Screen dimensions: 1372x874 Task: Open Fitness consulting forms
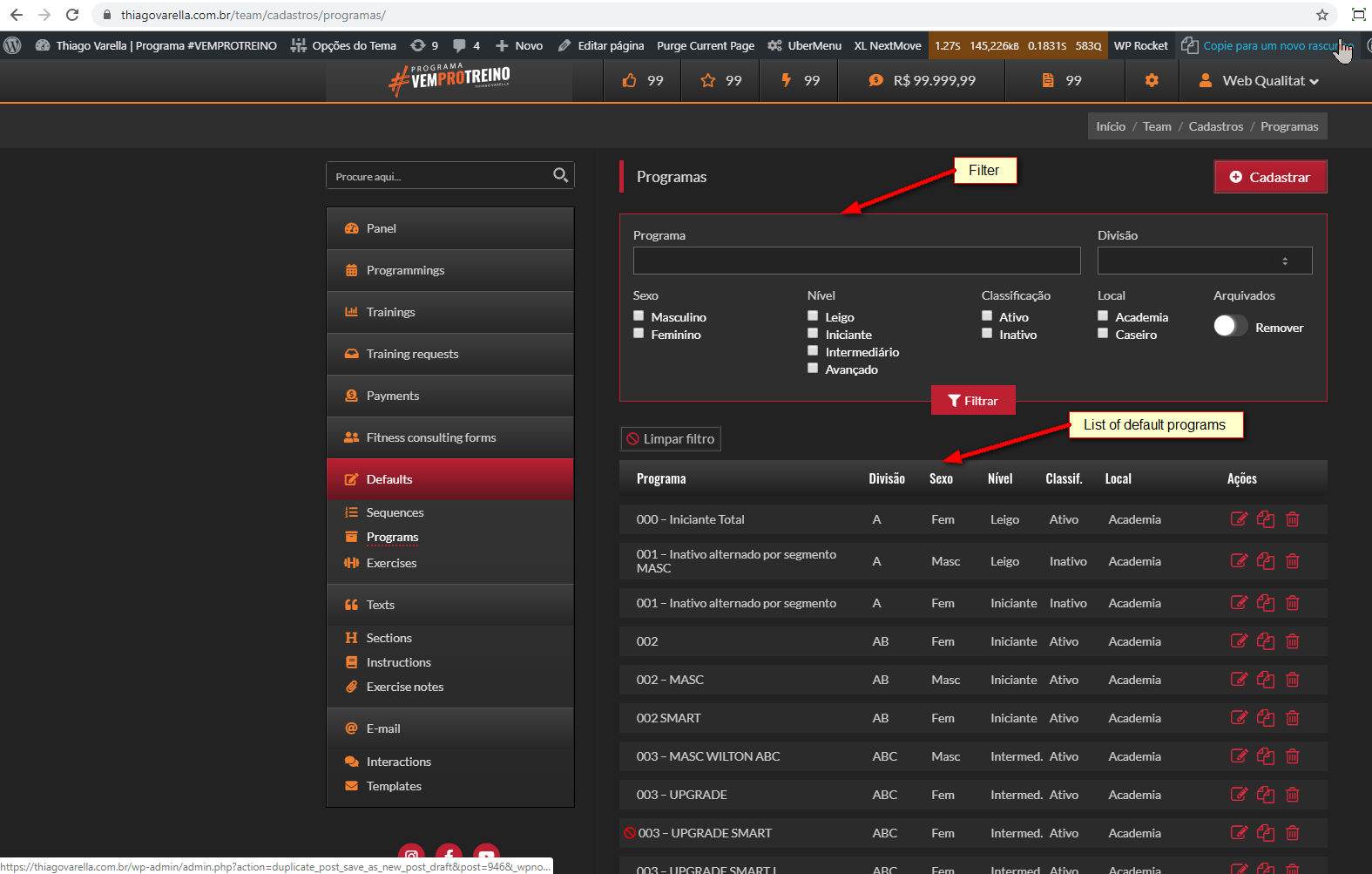(449, 437)
